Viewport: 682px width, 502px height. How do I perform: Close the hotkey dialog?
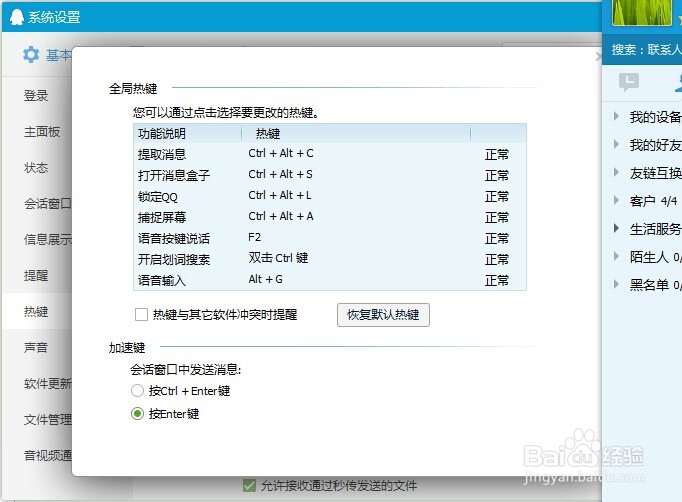click(598, 56)
